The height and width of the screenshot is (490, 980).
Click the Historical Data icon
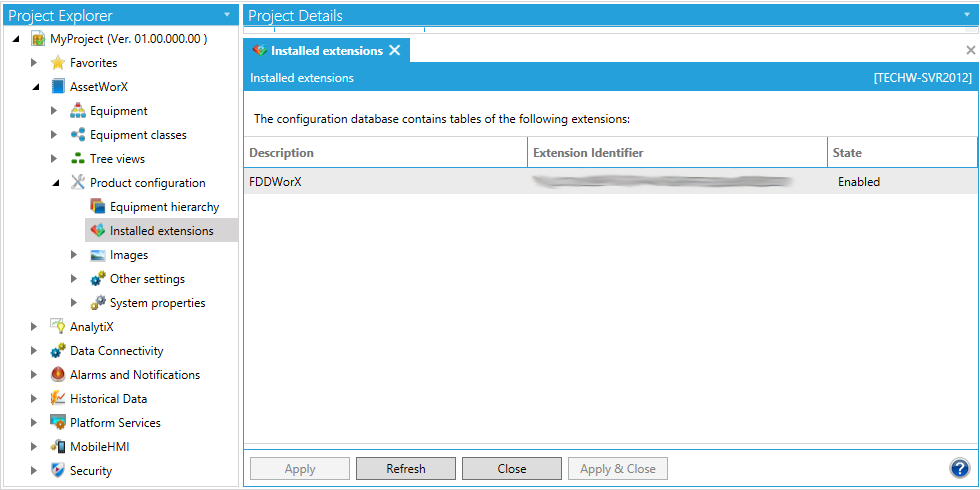tap(58, 399)
